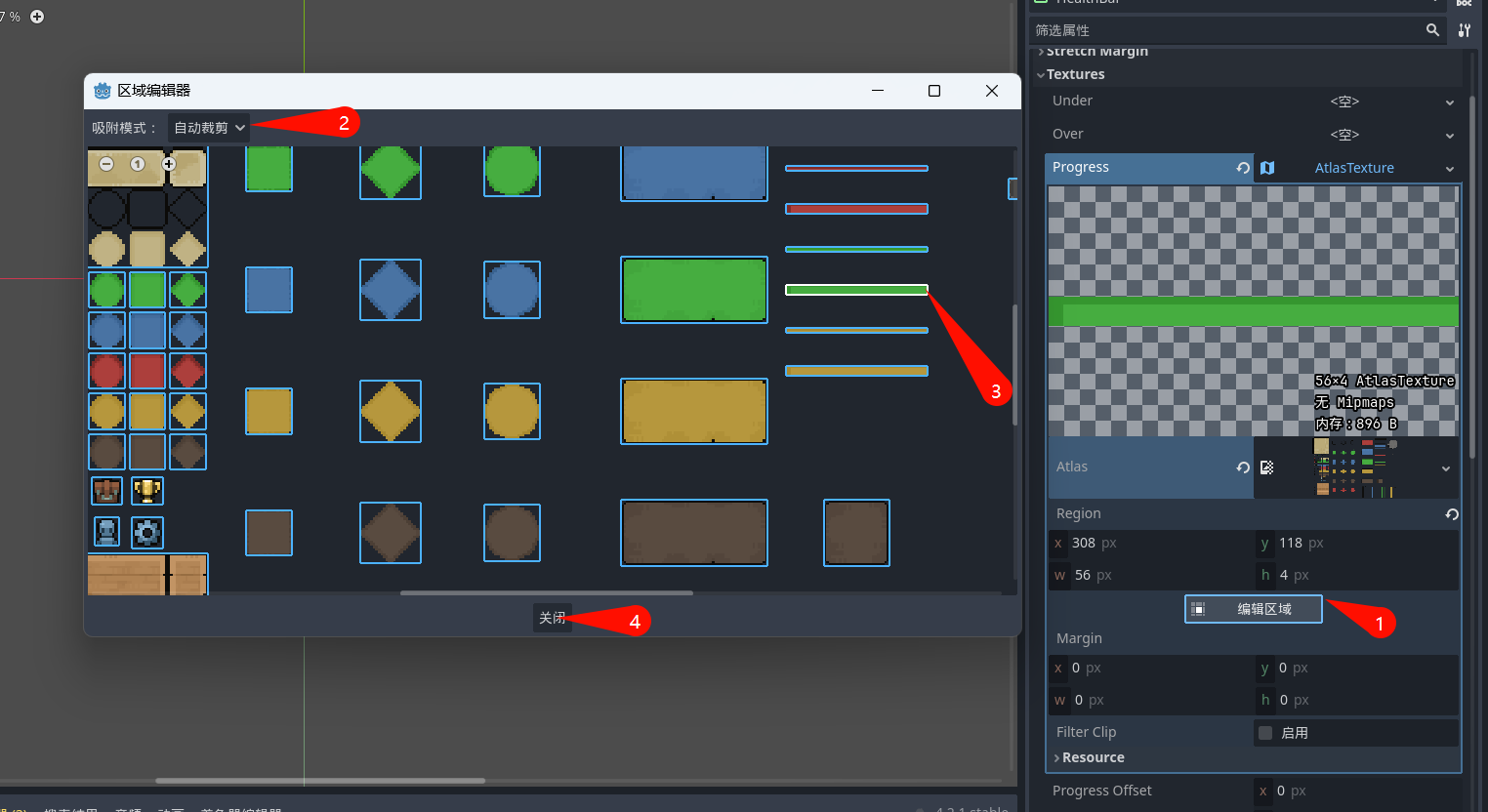This screenshot has height=812, width=1488.
Task: Click the 编辑区域 edit region button
Action: 1254,609
